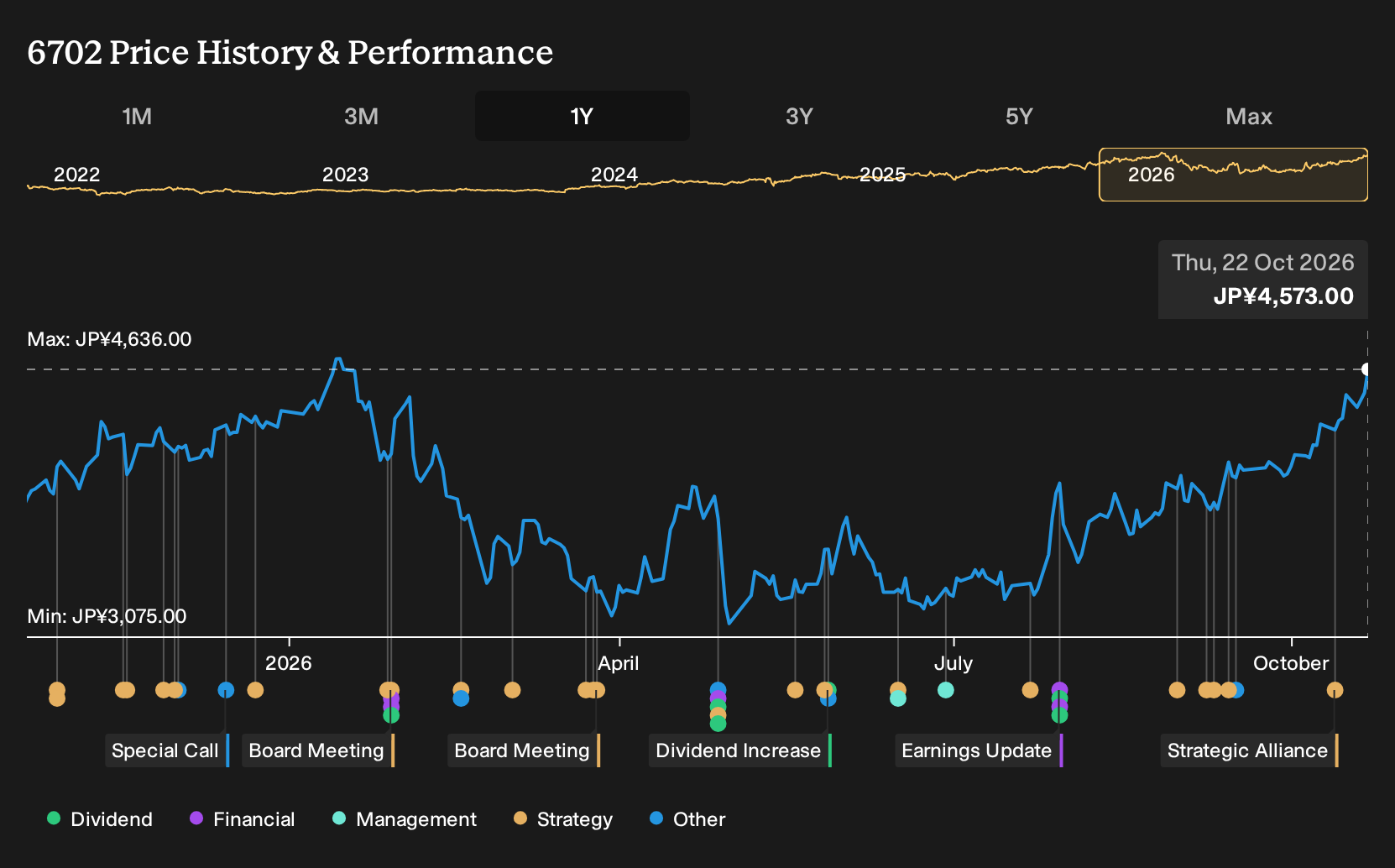Image resolution: width=1395 pixels, height=868 pixels.
Task: Click the 2024 label in overview chart
Action: pyautogui.click(x=614, y=175)
